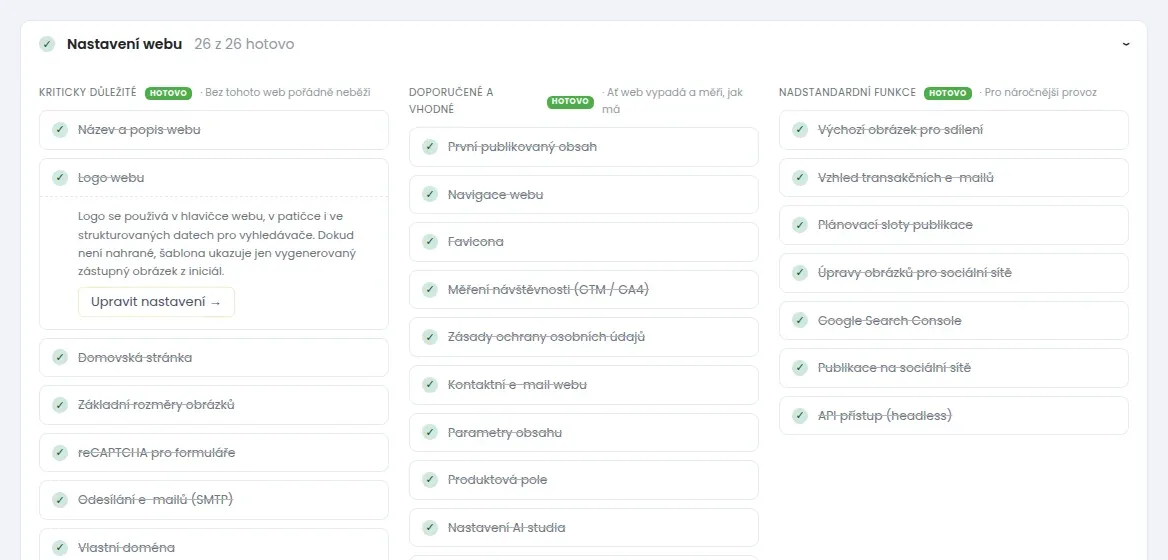Click check icon for Logo webu
The height and width of the screenshot is (560, 1168).
60,177
